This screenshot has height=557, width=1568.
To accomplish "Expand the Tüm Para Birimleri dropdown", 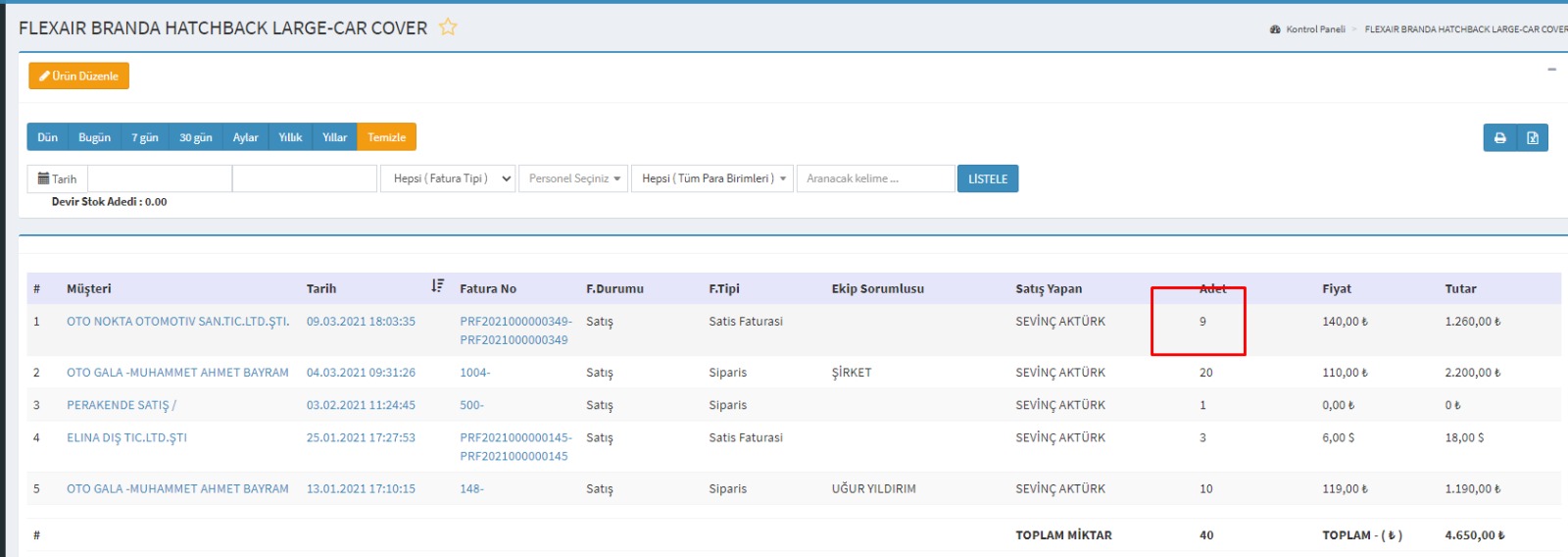I will coord(712,178).
